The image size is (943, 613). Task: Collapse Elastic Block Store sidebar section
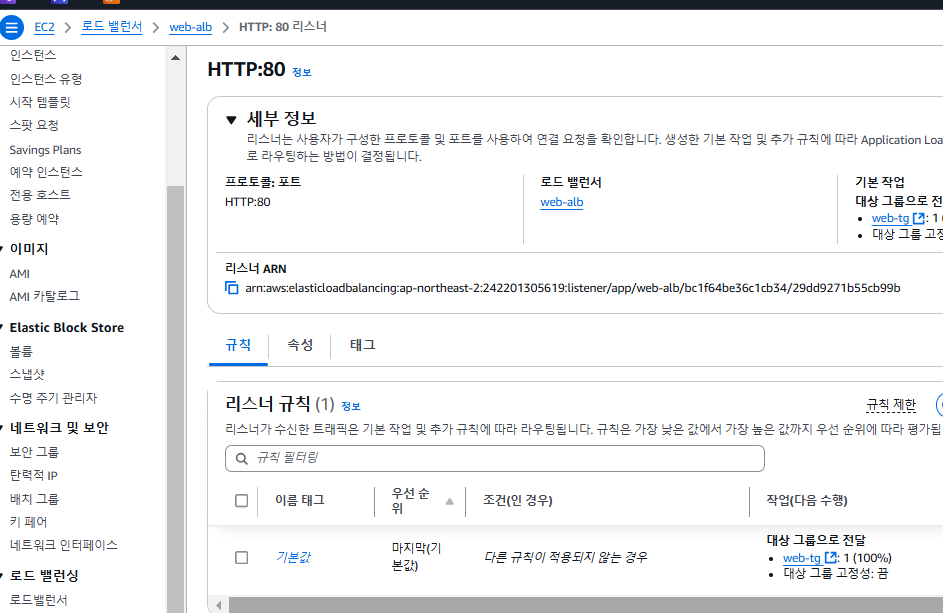tap(2, 327)
